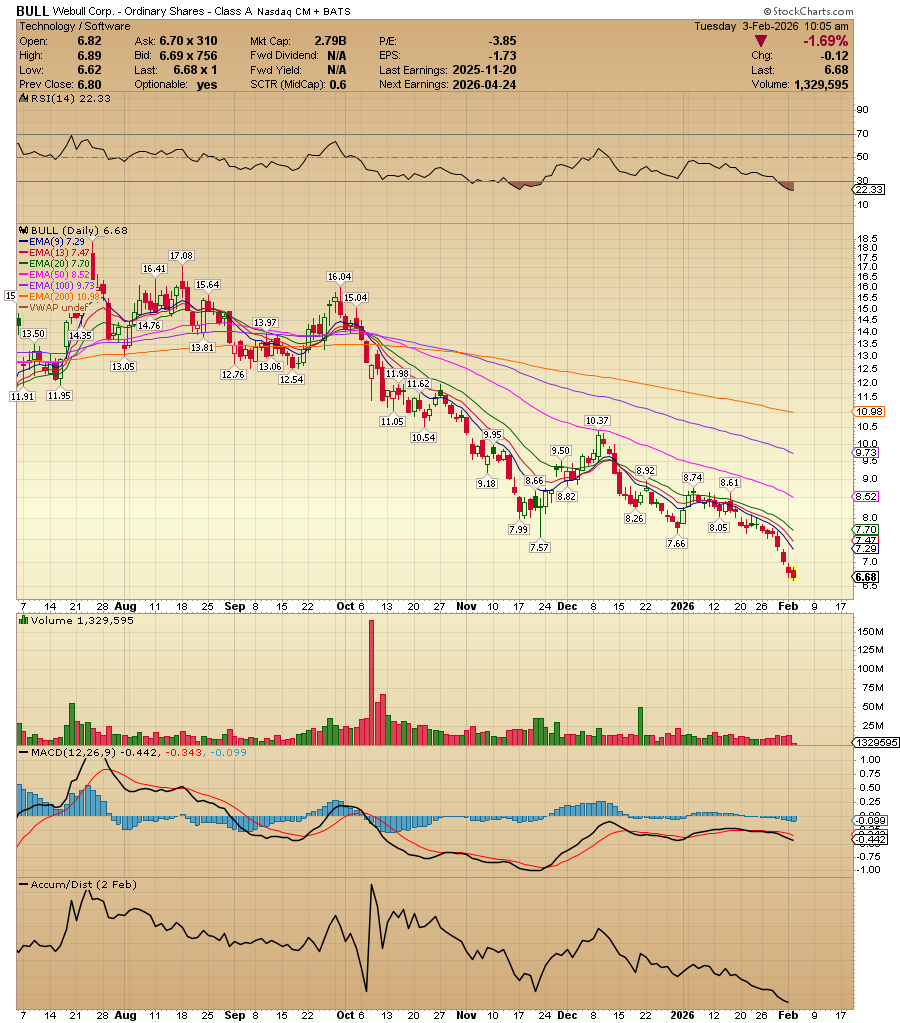Screen dimensions: 900x1023
Task: Click the 12.54 September low annotation
Action: tap(291, 380)
